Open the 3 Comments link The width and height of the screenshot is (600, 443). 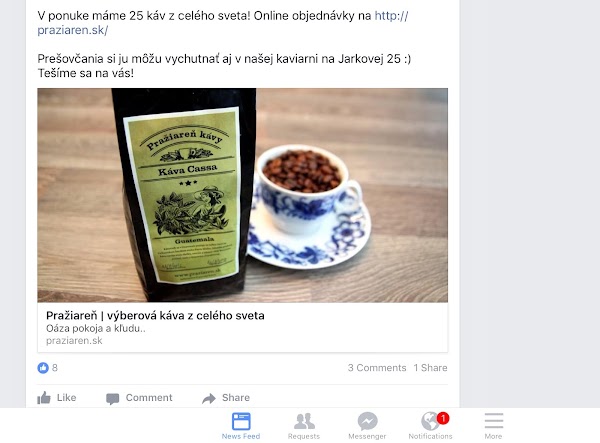coord(377,368)
